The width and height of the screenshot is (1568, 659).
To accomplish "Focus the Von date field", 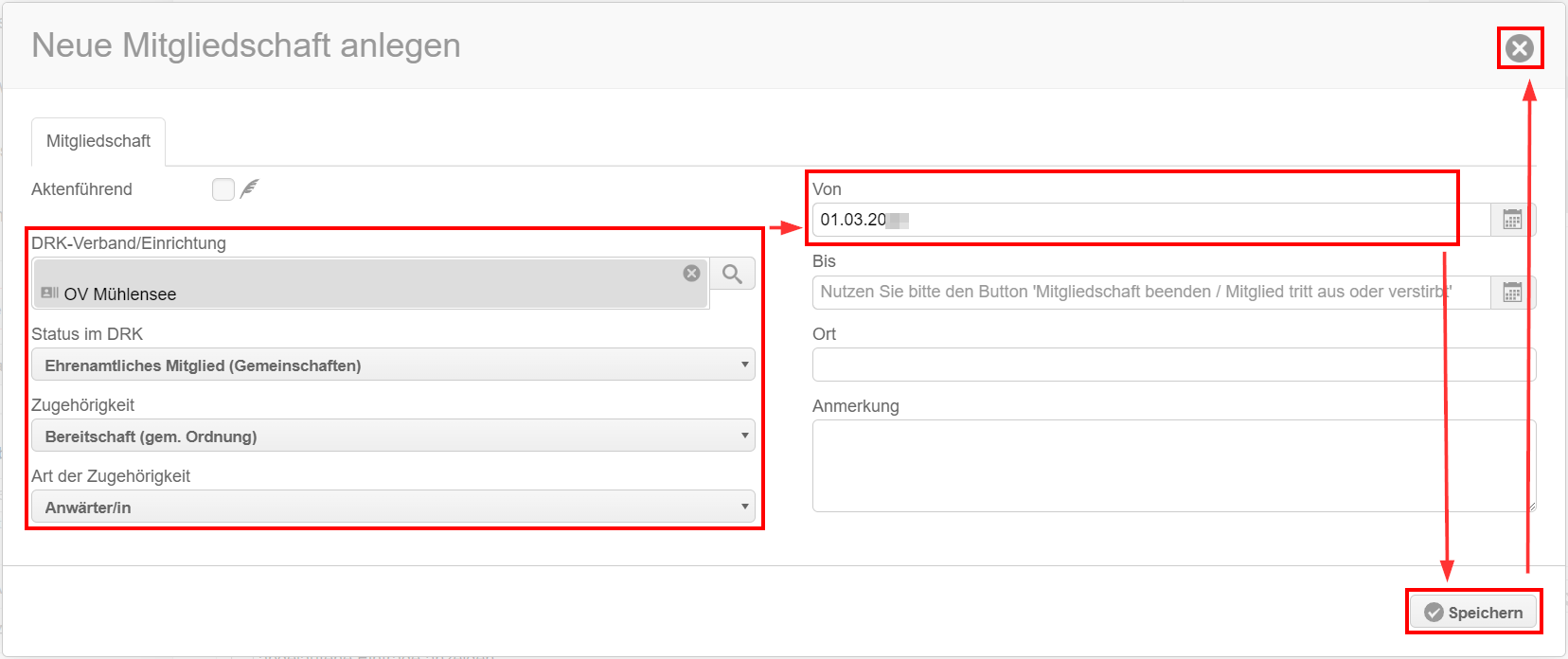I will (x=1150, y=220).
